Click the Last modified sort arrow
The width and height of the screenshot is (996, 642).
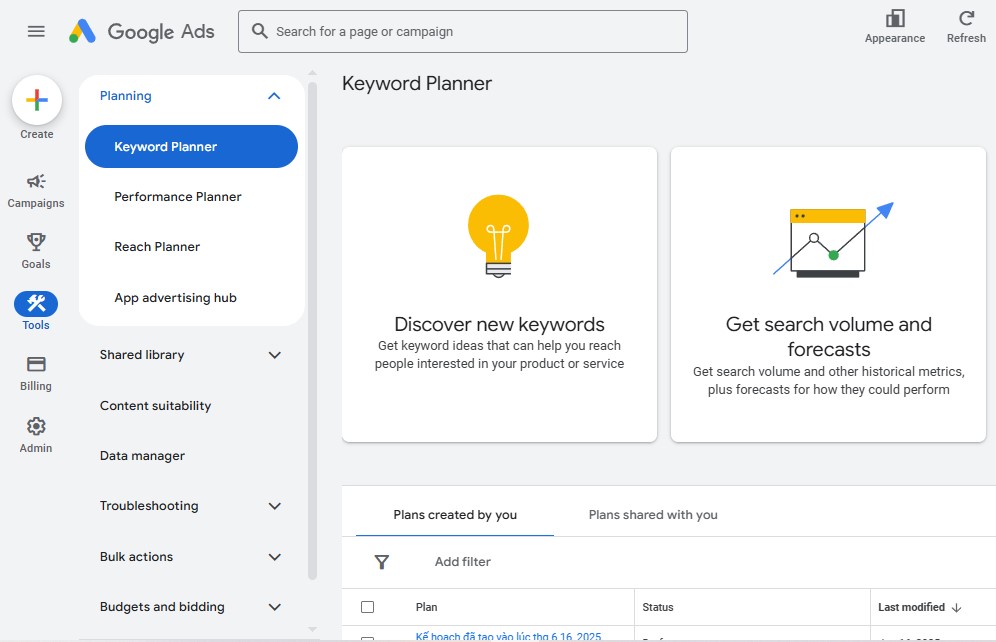[x=957, y=608]
